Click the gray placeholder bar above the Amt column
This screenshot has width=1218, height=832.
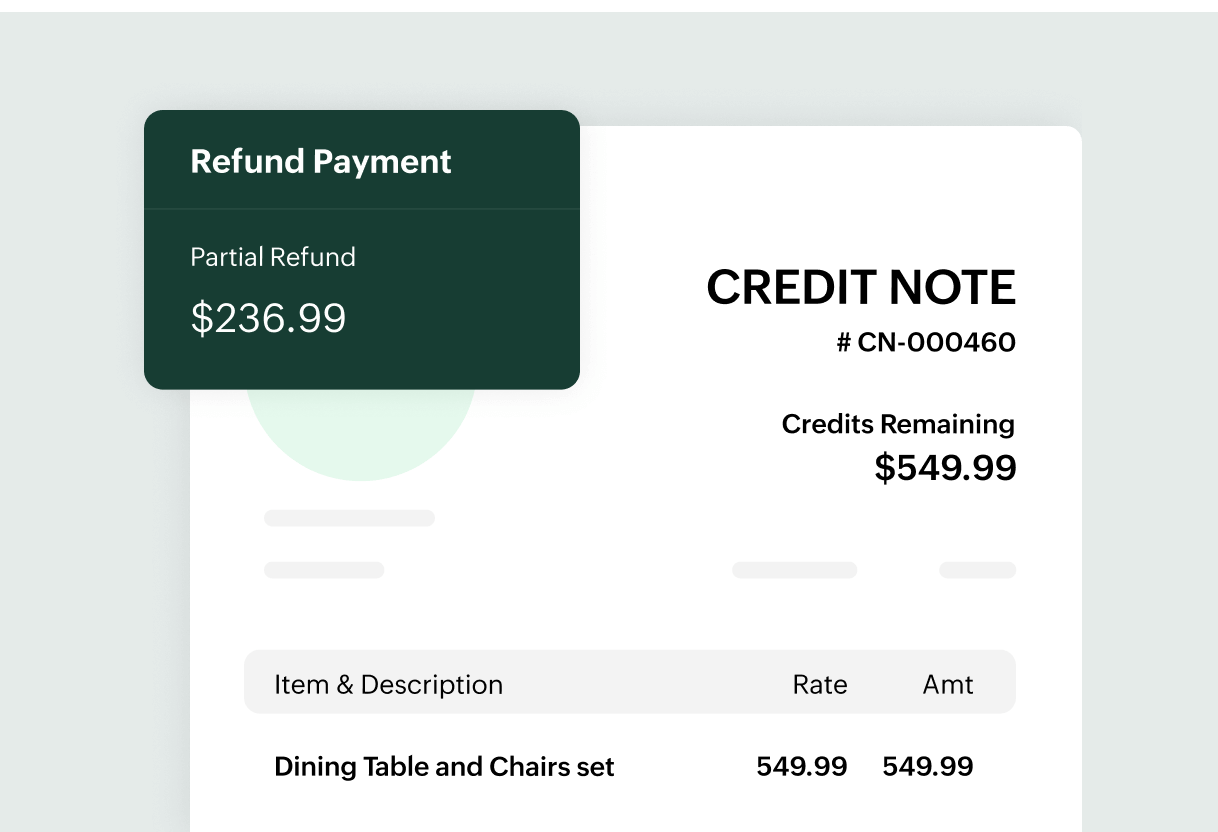[977, 570]
